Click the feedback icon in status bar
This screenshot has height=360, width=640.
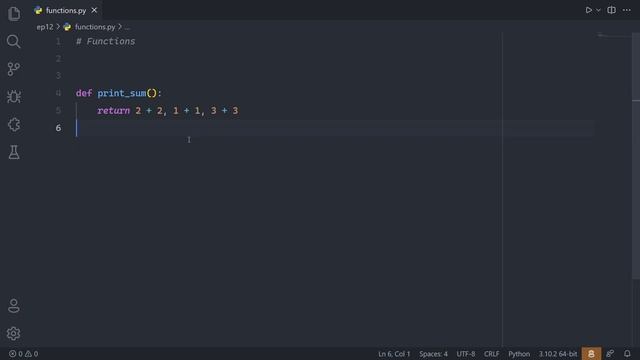610,354
